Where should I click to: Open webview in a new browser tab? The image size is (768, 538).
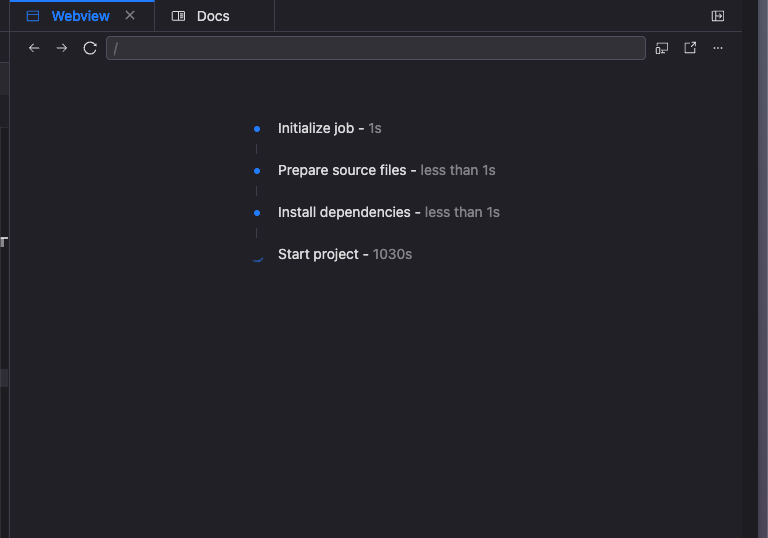click(690, 48)
